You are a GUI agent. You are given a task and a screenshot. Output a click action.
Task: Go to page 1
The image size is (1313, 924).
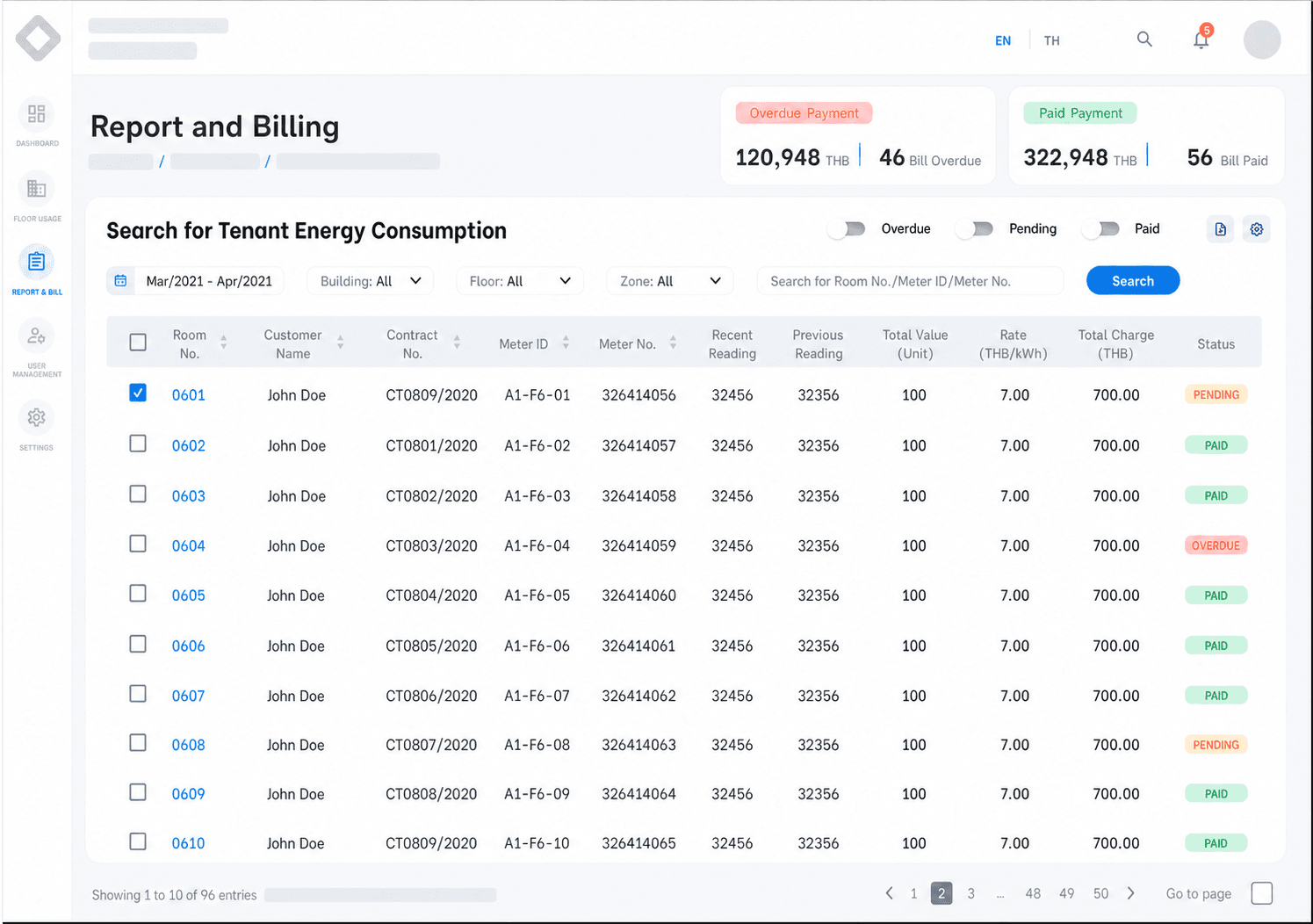pos(914,894)
